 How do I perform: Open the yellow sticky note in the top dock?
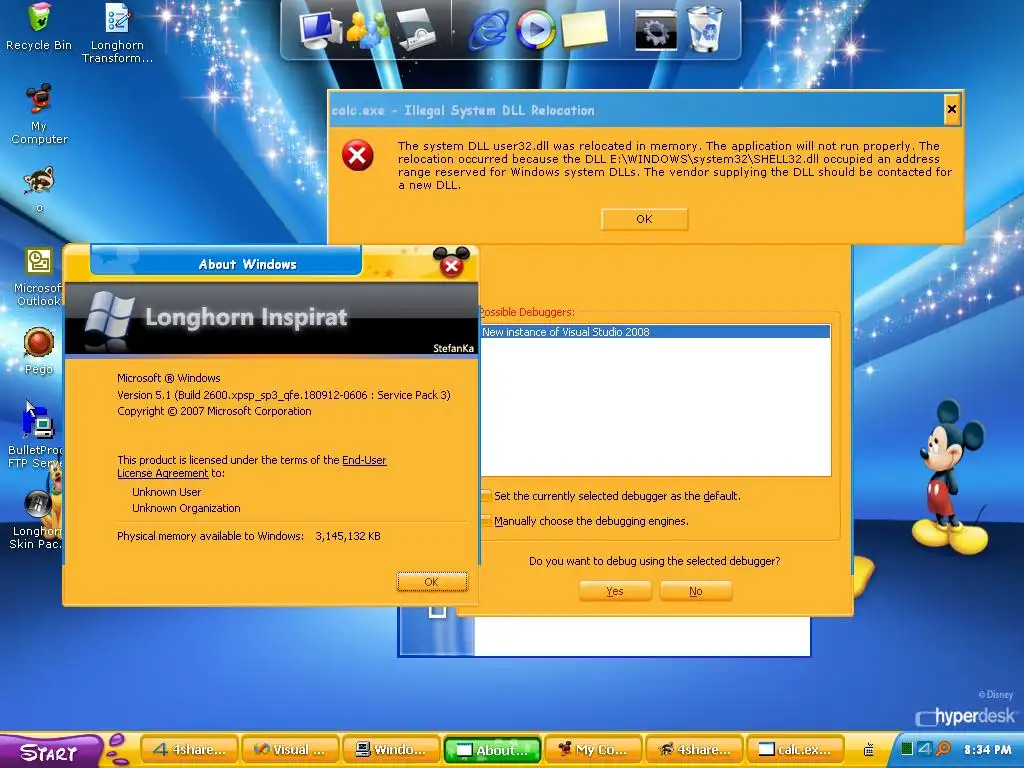pos(584,29)
